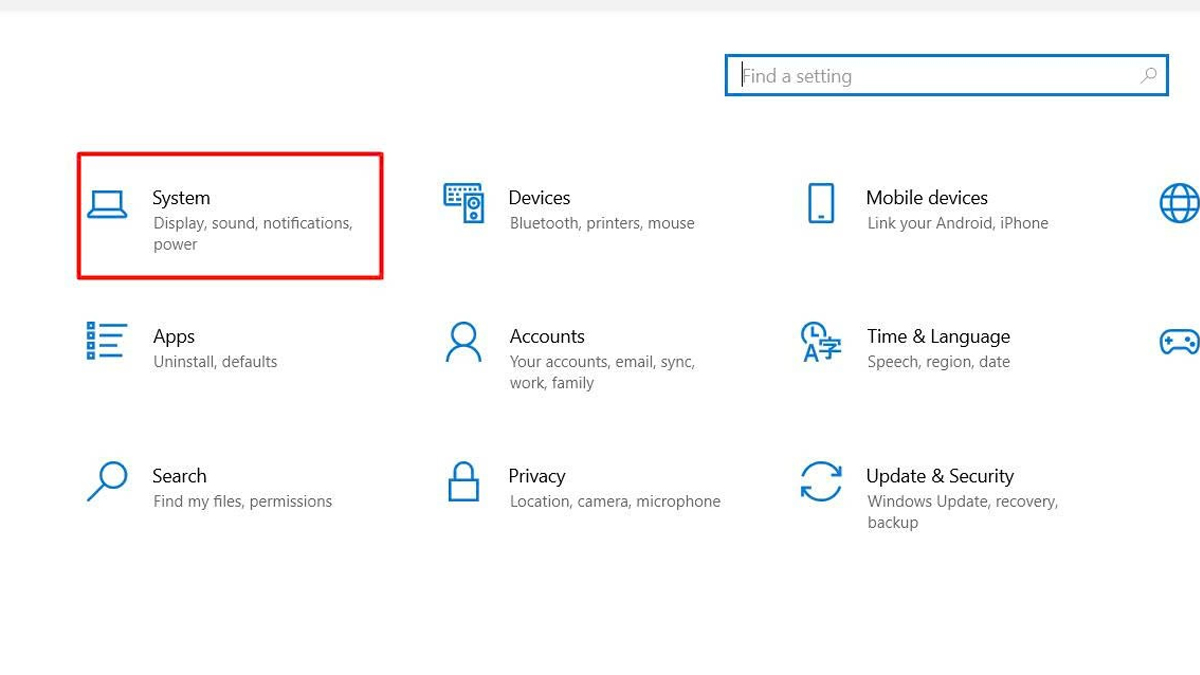Click the game controller icon at the right edge
The height and width of the screenshot is (675, 1200).
(1179, 342)
